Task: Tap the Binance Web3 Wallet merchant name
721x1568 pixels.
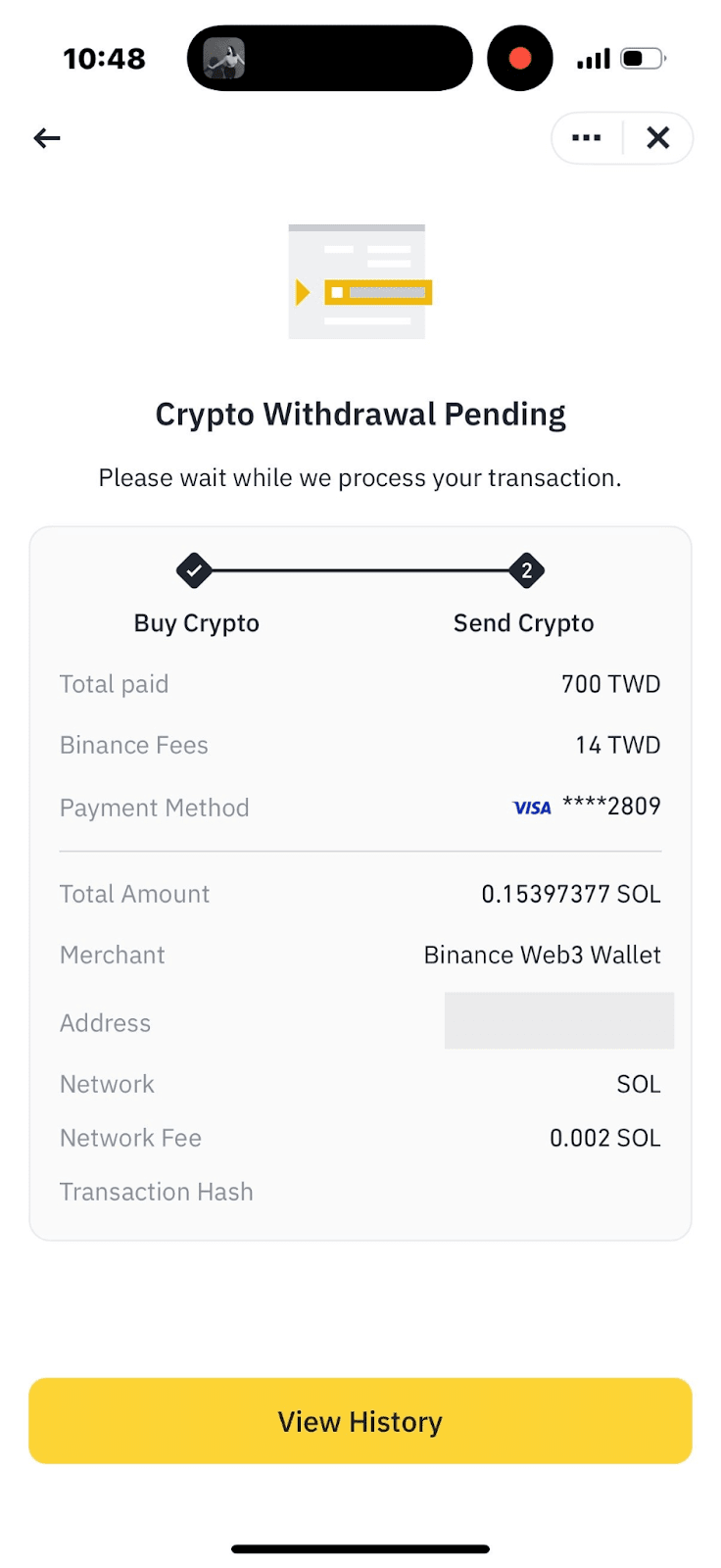Action: (542, 955)
